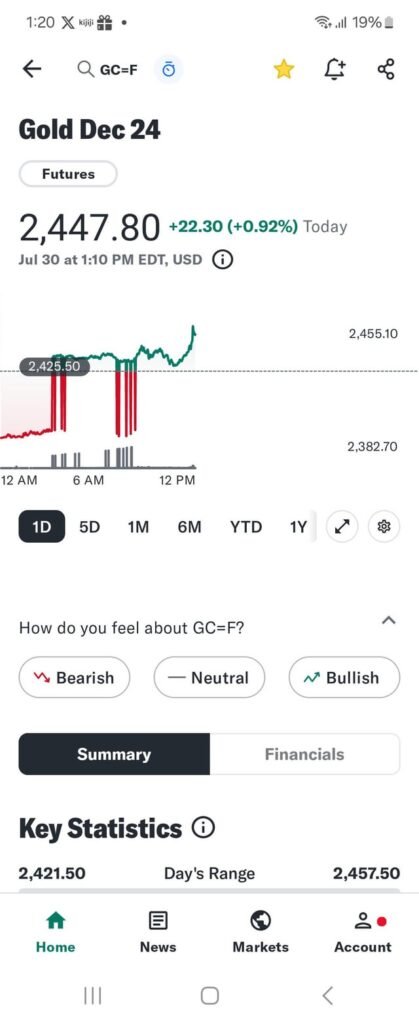Vote Bullish on GC=F
The width and height of the screenshot is (419, 1024).
344,677
